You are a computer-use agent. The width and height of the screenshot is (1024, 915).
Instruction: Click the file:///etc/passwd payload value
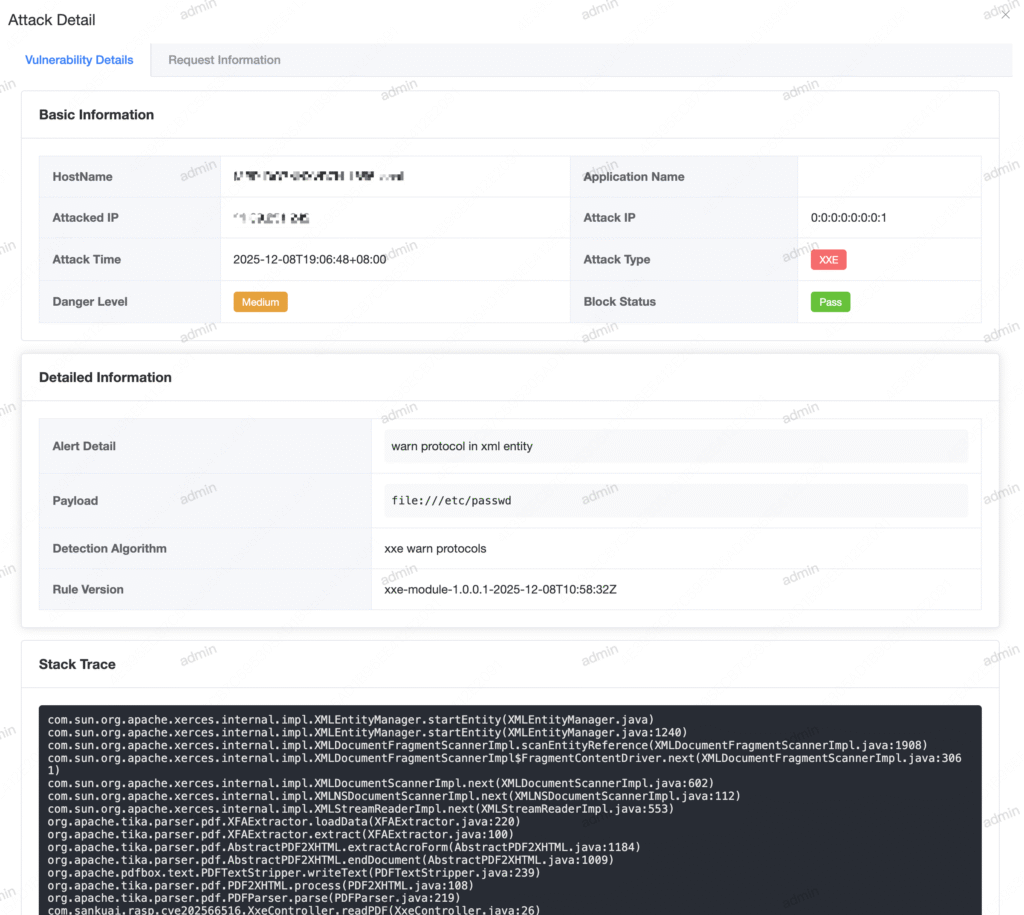coord(451,500)
